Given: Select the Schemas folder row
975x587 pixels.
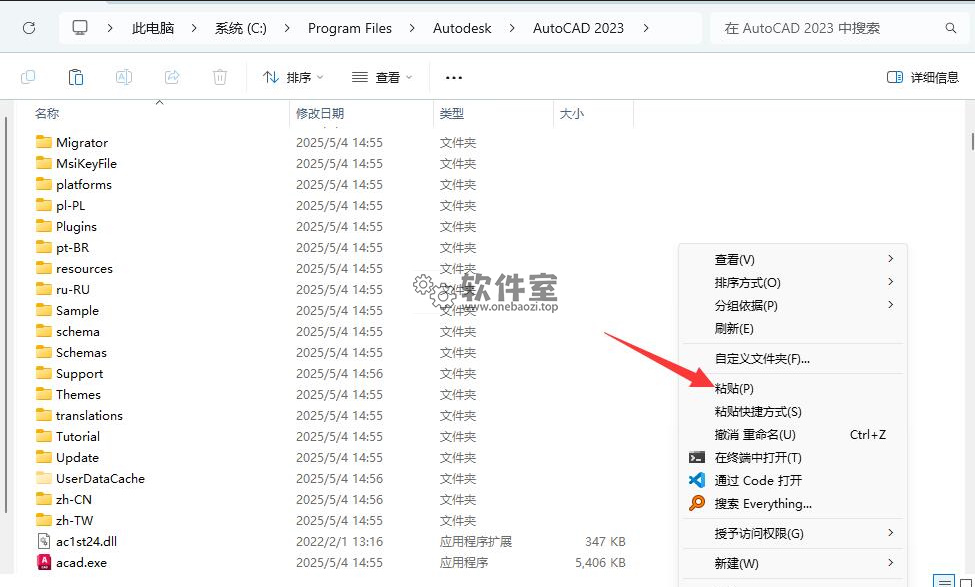Looking at the screenshot, I should pos(332,352).
